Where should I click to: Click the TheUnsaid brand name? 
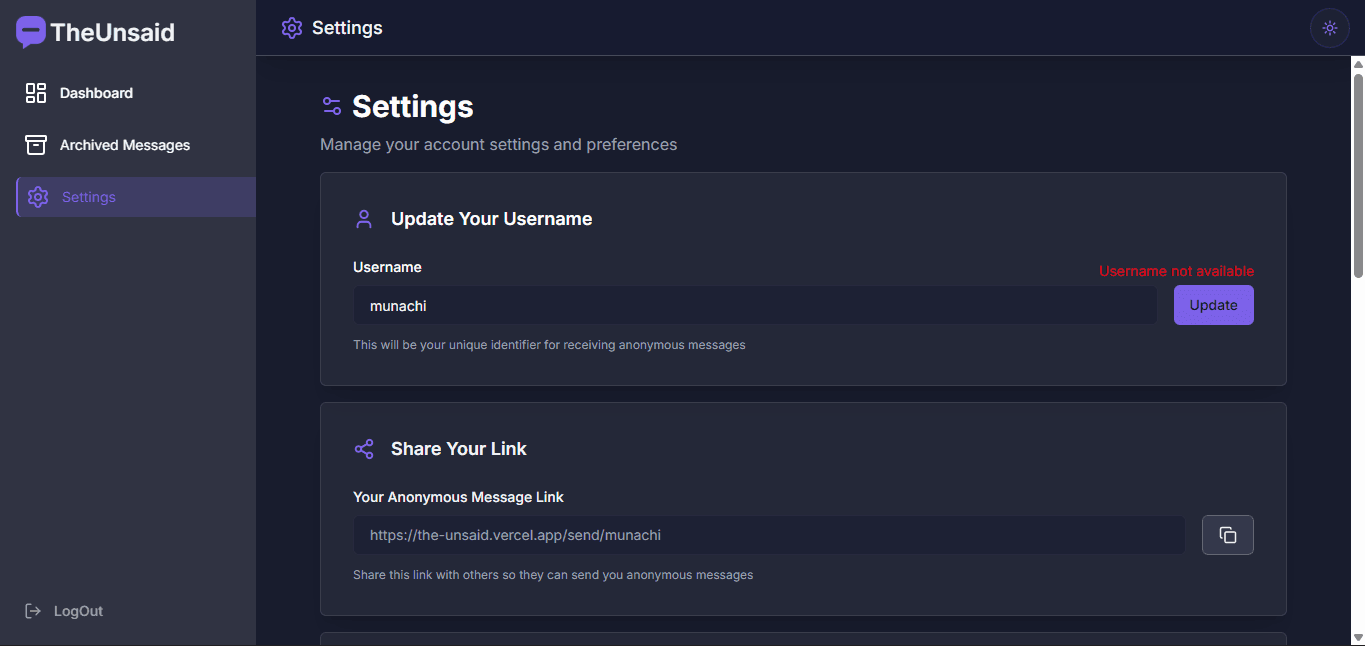112,32
